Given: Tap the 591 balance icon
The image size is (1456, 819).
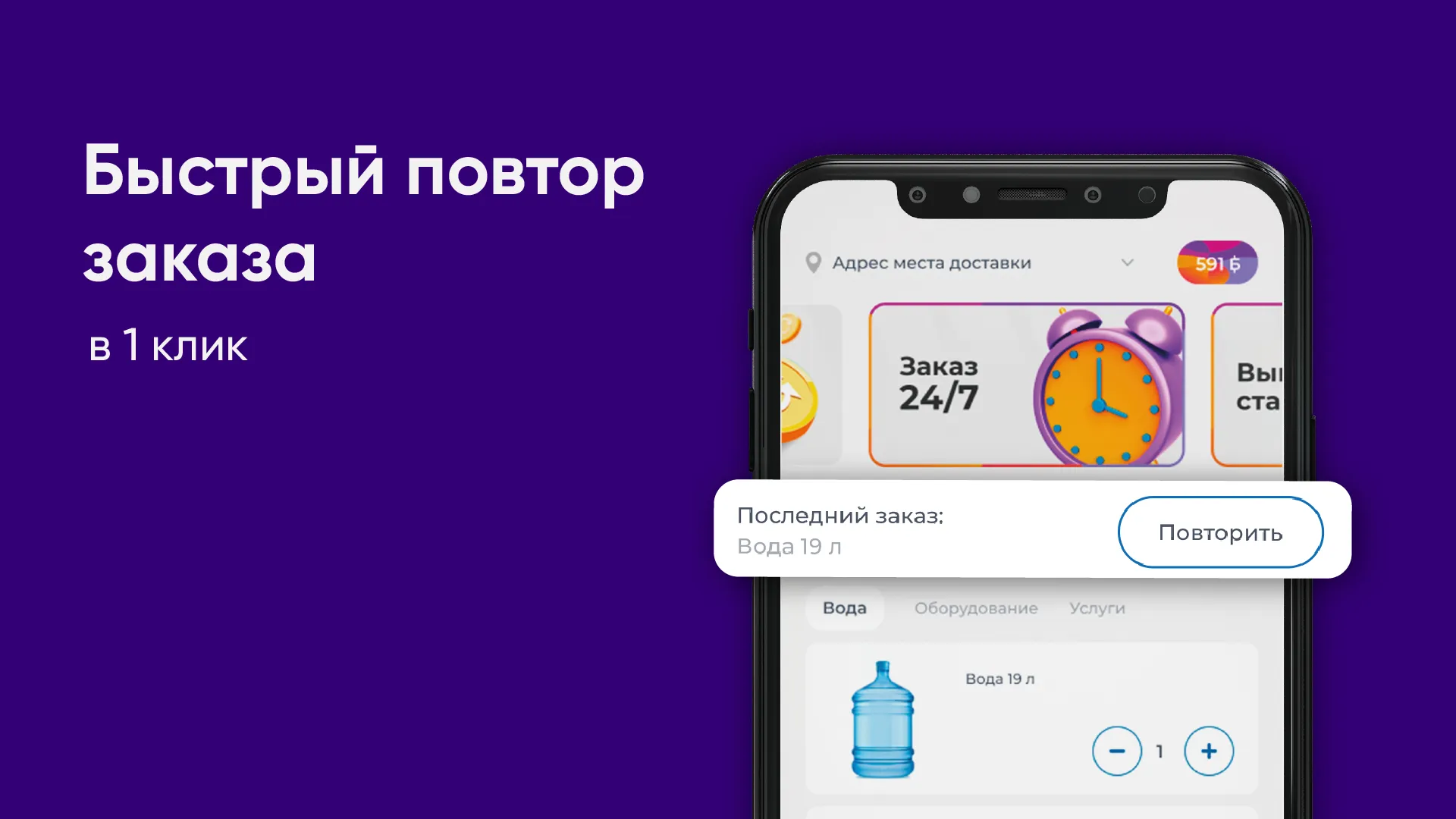Looking at the screenshot, I should 1215,263.
